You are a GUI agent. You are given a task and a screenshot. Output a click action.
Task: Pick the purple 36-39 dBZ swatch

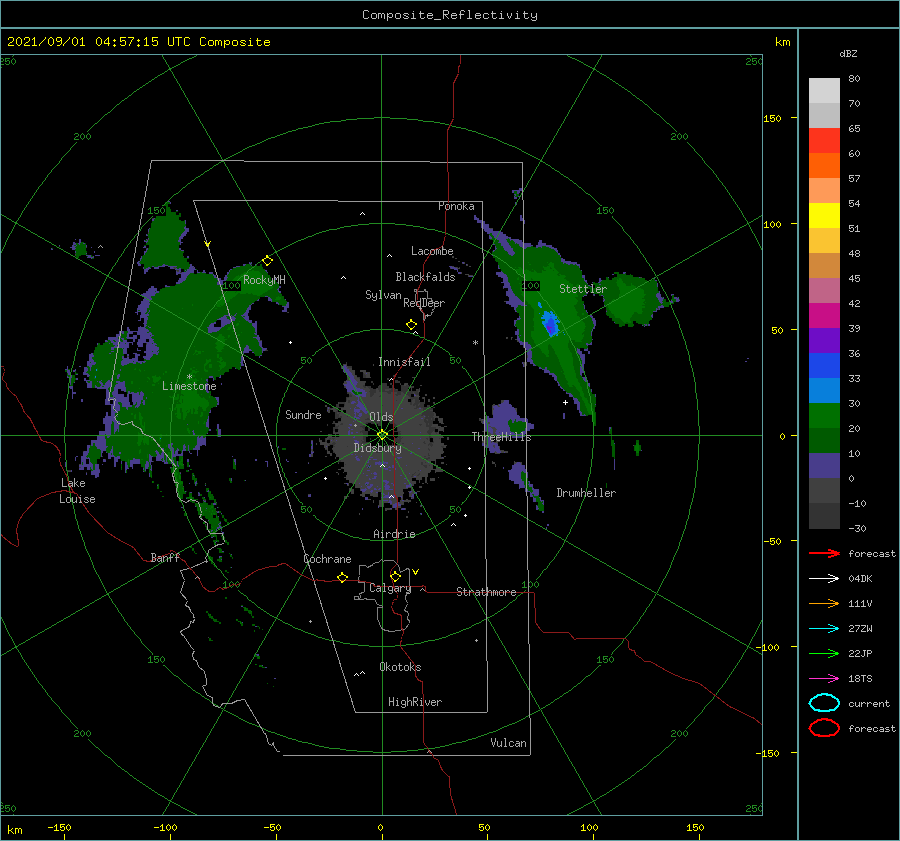pyautogui.click(x=824, y=341)
